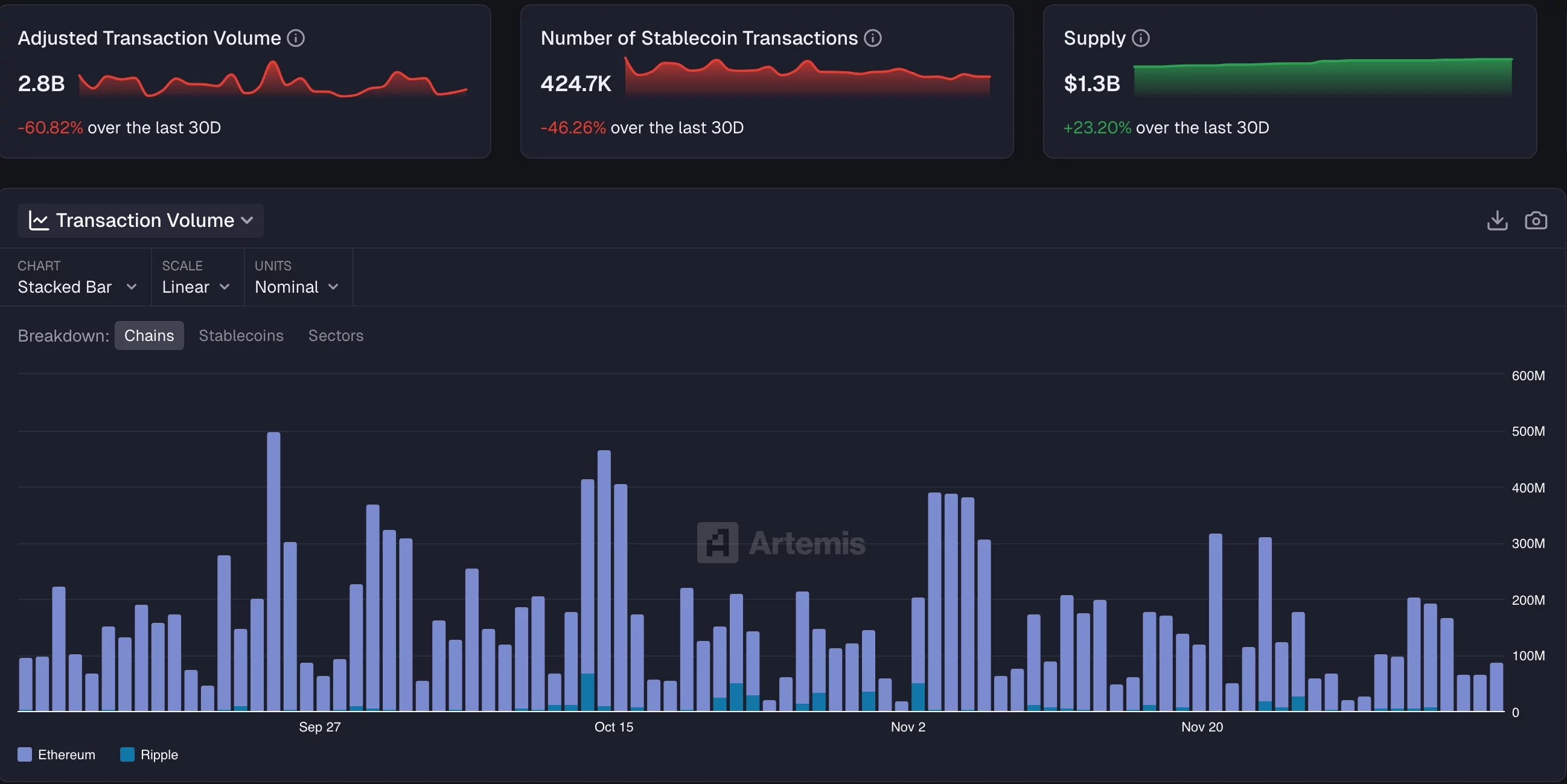Image resolution: width=1567 pixels, height=784 pixels.
Task: Click the line chart icon beside Transaction Volume
Action: pyautogui.click(x=39, y=220)
